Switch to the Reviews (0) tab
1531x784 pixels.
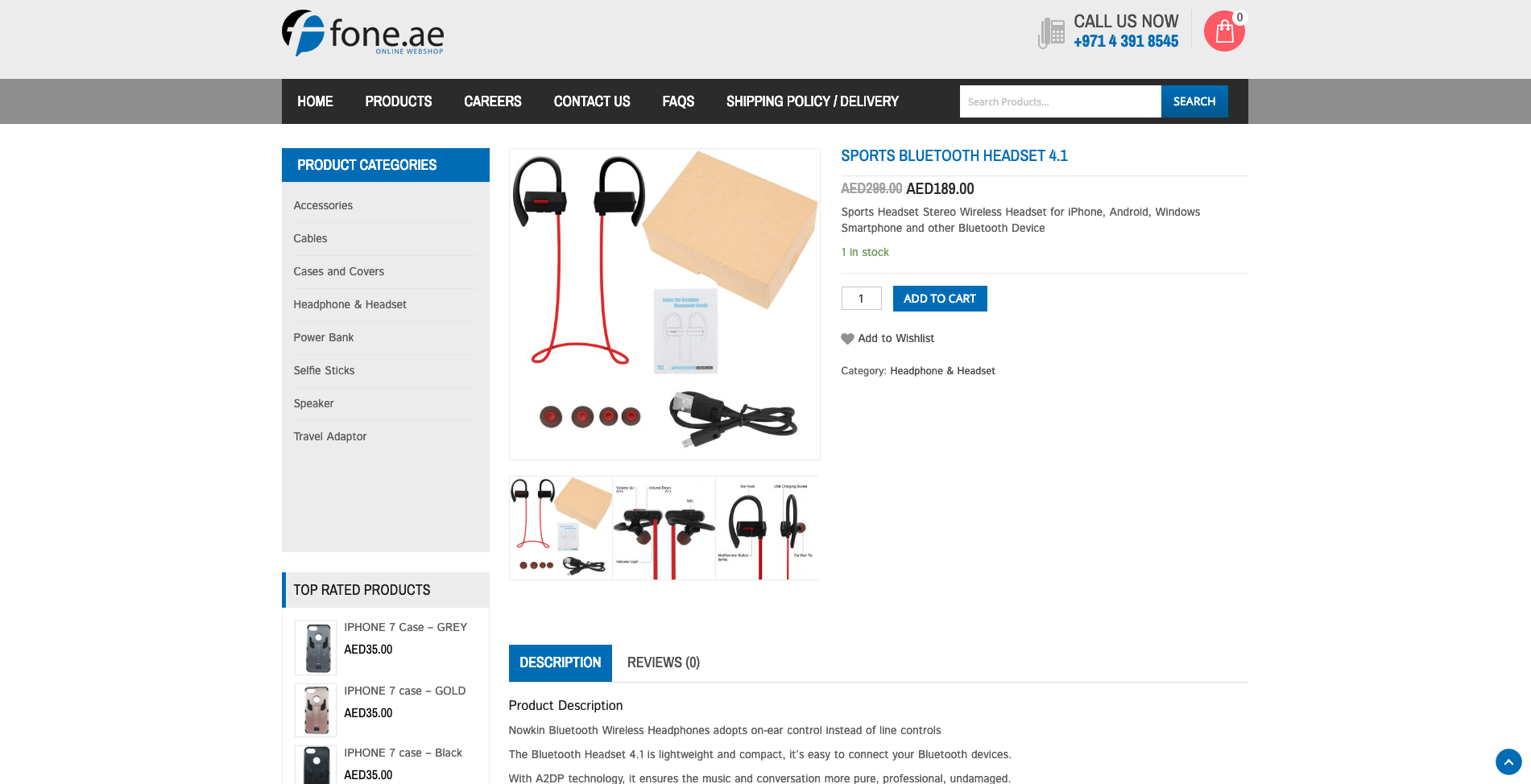click(664, 662)
